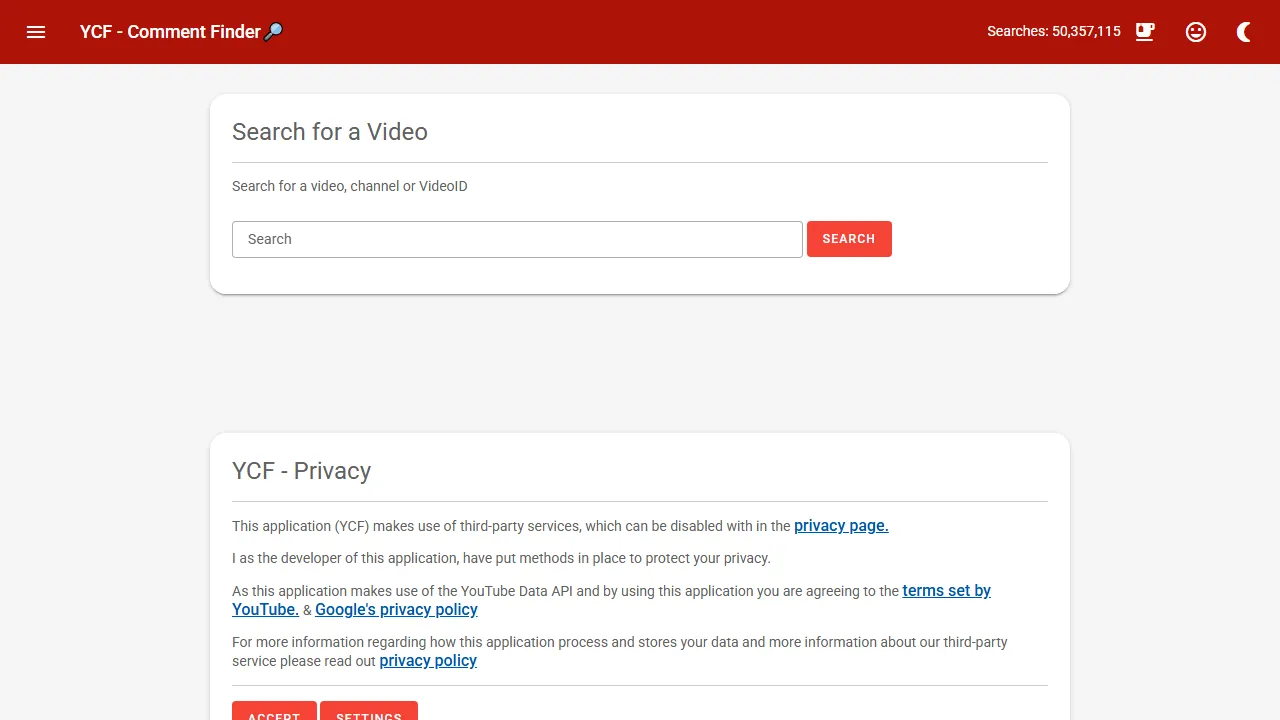Click the Search for a Video heading
The height and width of the screenshot is (720, 1280).
[330, 131]
